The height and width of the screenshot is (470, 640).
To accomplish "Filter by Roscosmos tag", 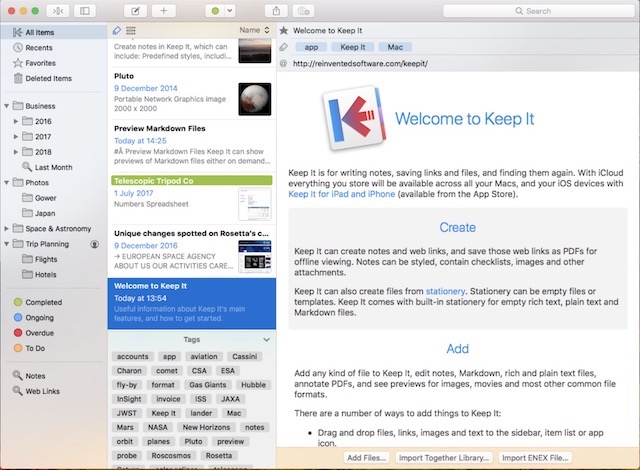I will click(171, 456).
